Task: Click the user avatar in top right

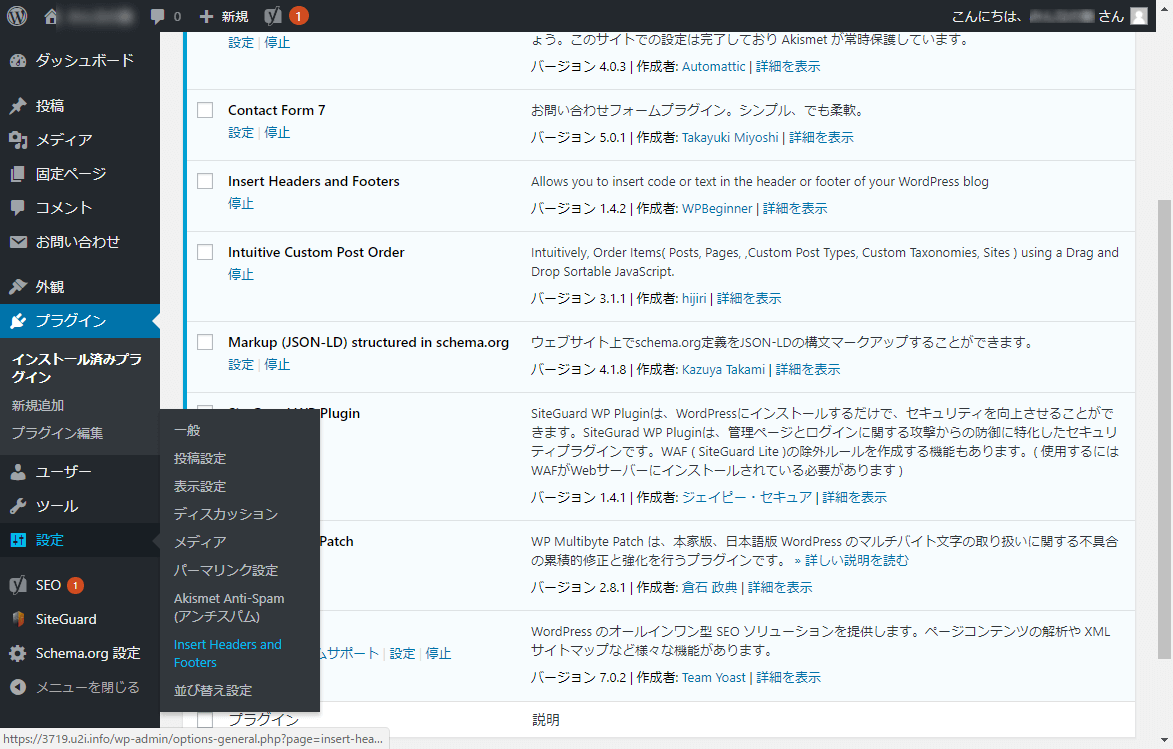Action: 1139,16
